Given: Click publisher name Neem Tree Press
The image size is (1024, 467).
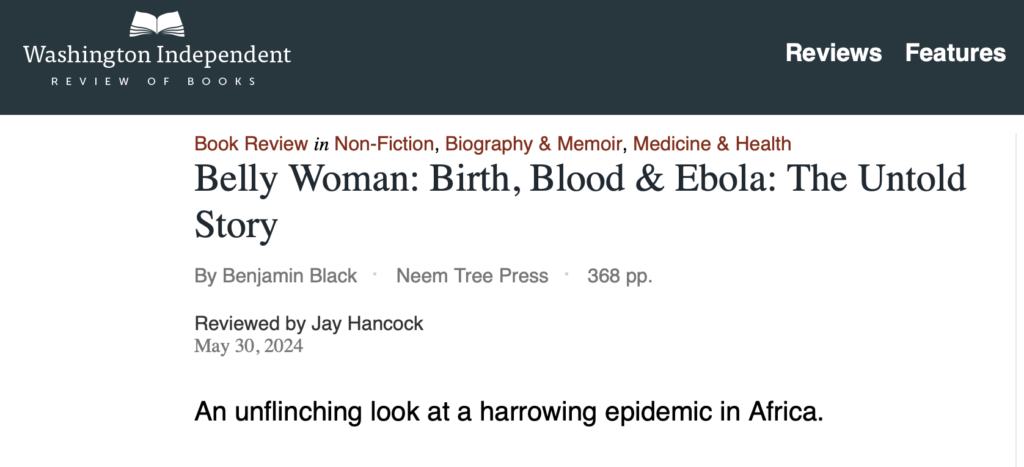Looking at the screenshot, I should (x=472, y=276).
